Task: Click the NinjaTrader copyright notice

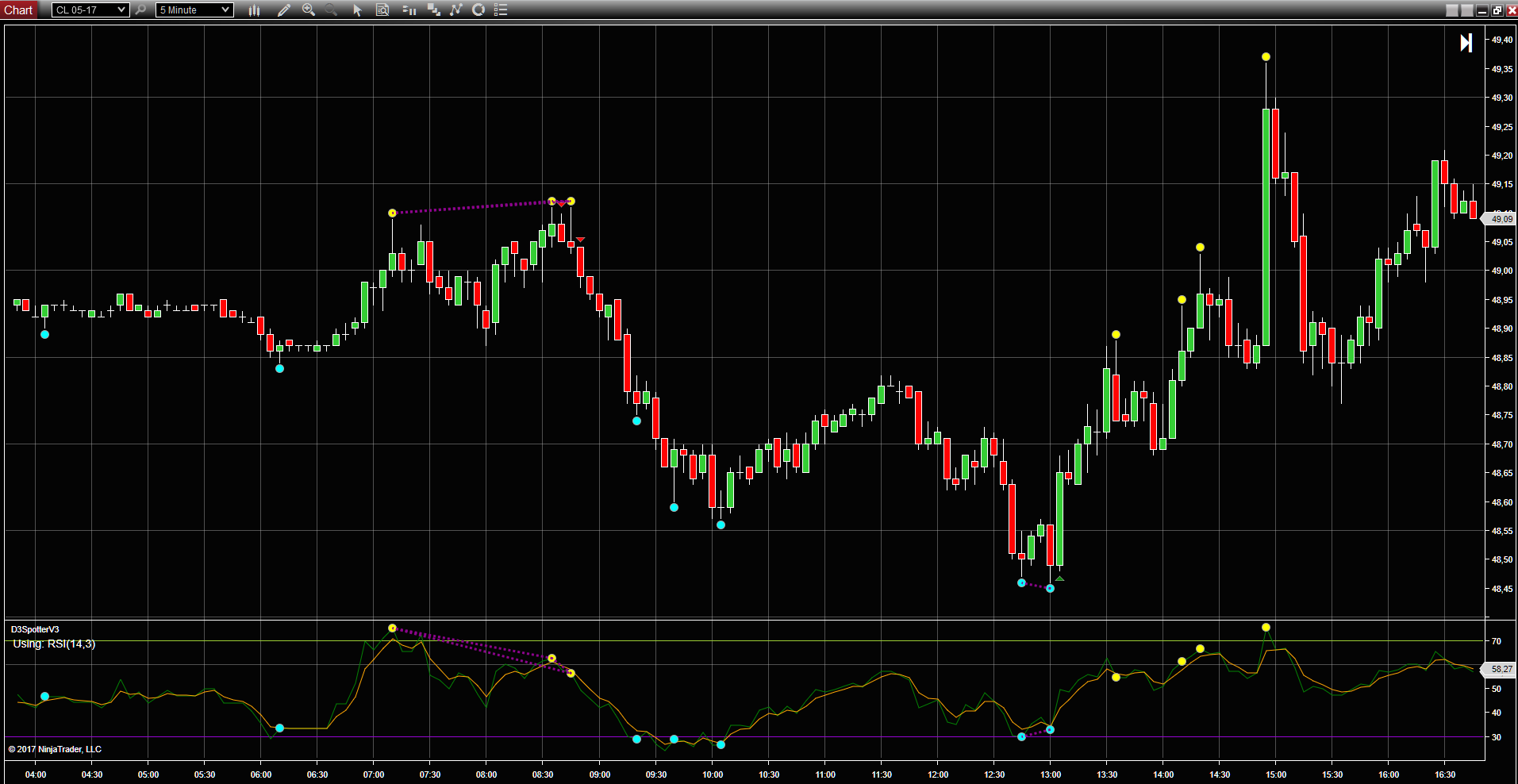Action: (x=55, y=749)
